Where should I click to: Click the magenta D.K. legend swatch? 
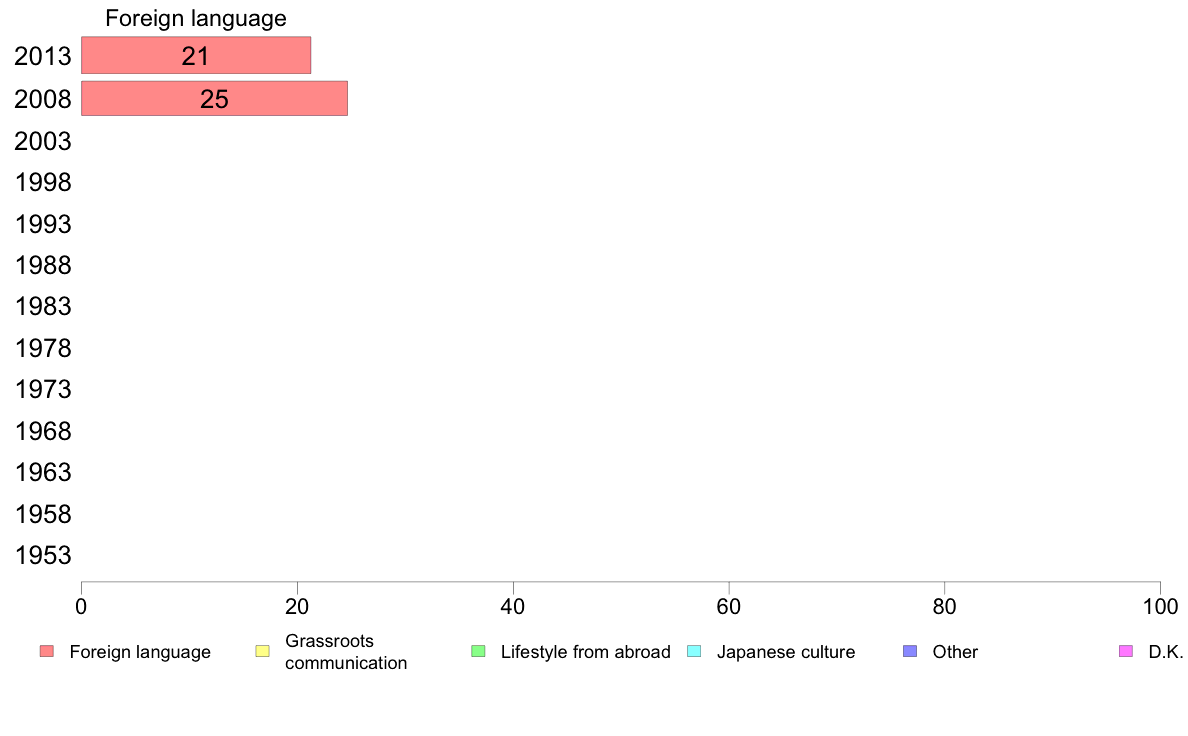[1125, 652]
